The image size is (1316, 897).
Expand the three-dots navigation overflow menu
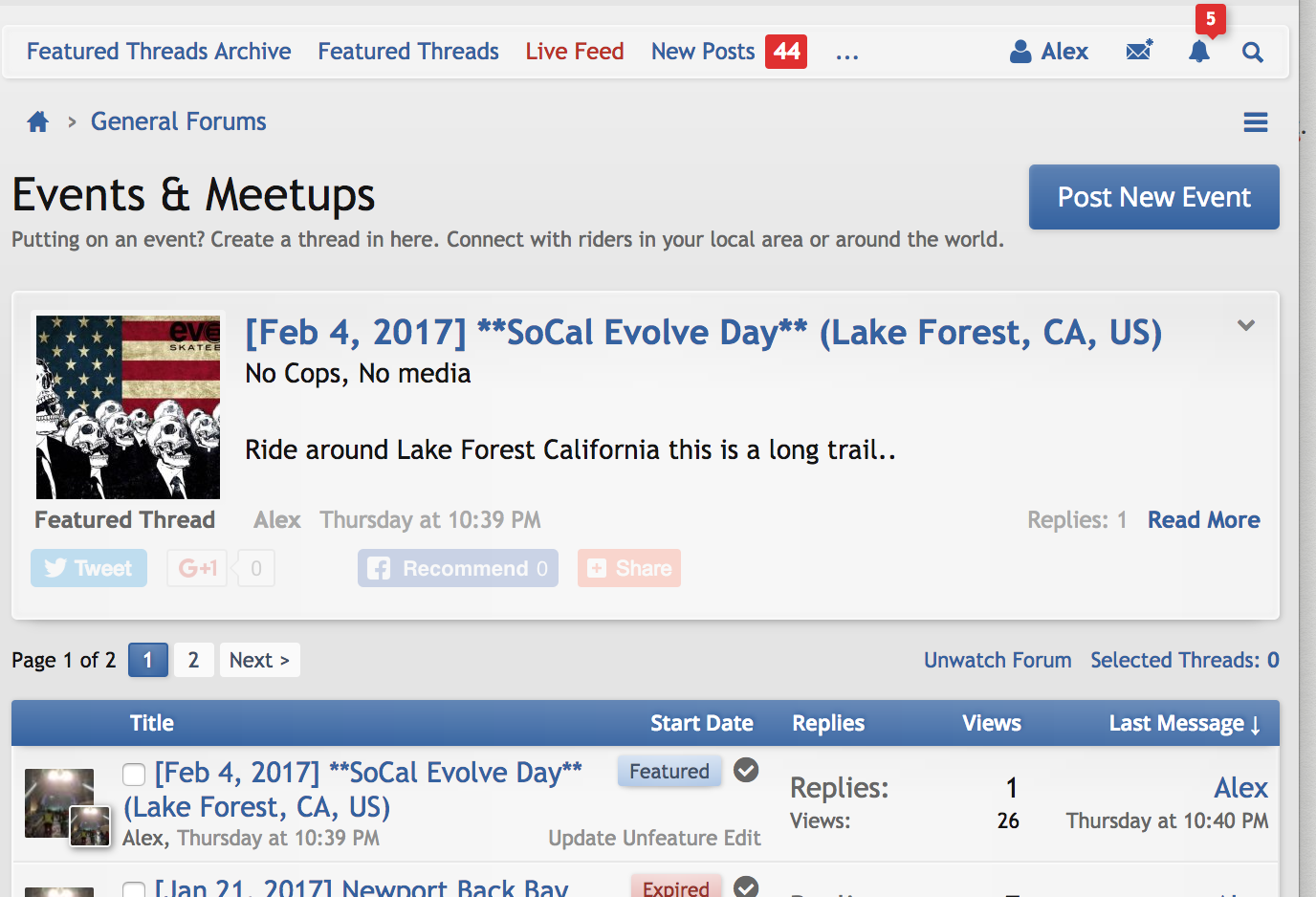point(846,53)
